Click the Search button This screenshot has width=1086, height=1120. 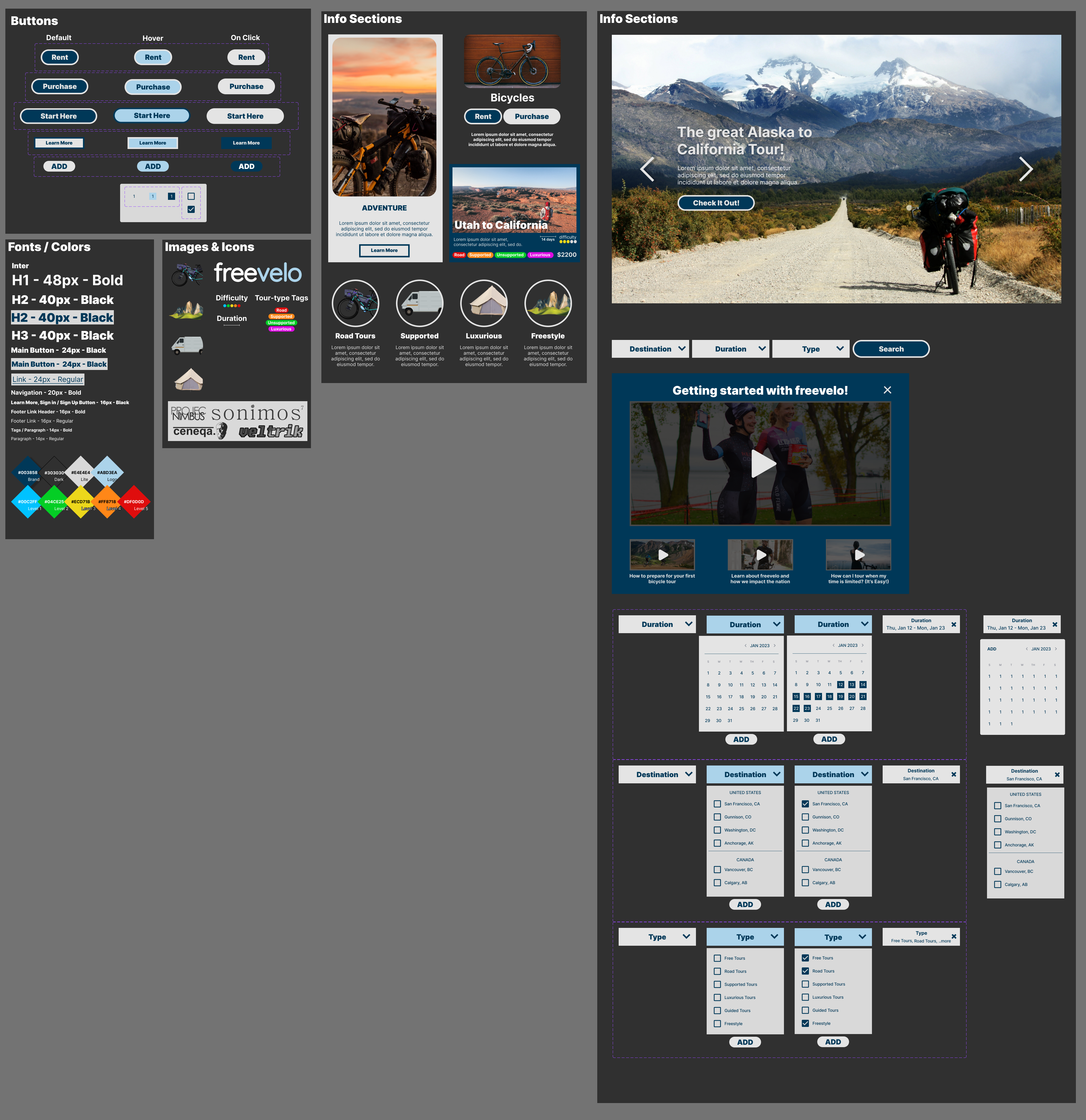pos(892,349)
